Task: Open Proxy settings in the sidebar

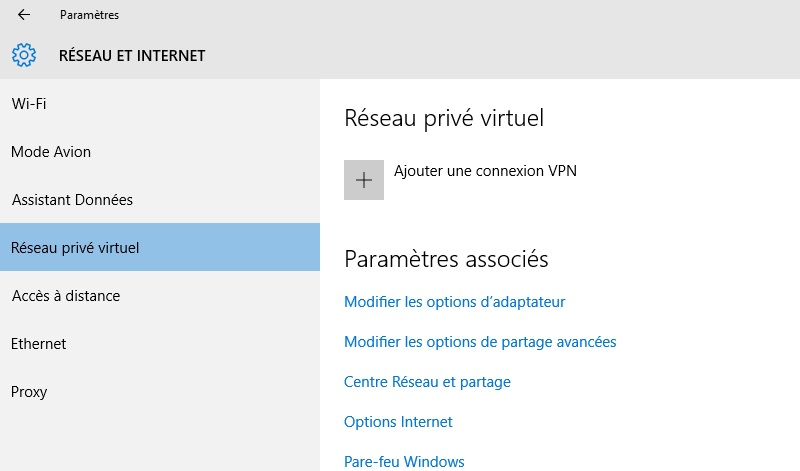Action: point(160,391)
